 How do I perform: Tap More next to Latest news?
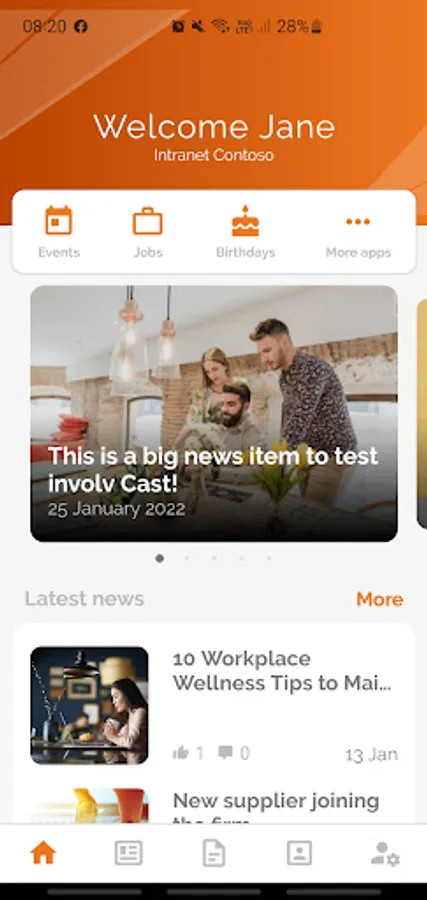tap(379, 599)
